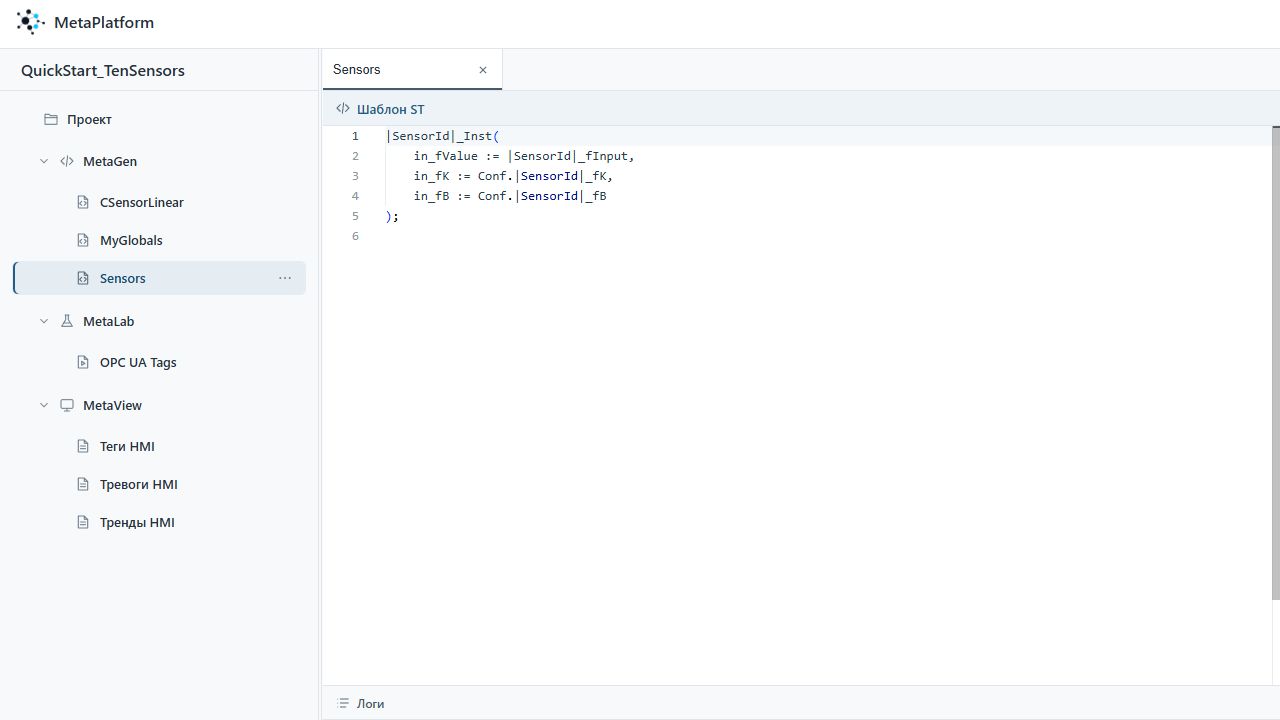The height and width of the screenshot is (720, 1280).
Task: Click the editor vertical scrollbar
Action: pyautogui.click(x=1276, y=363)
